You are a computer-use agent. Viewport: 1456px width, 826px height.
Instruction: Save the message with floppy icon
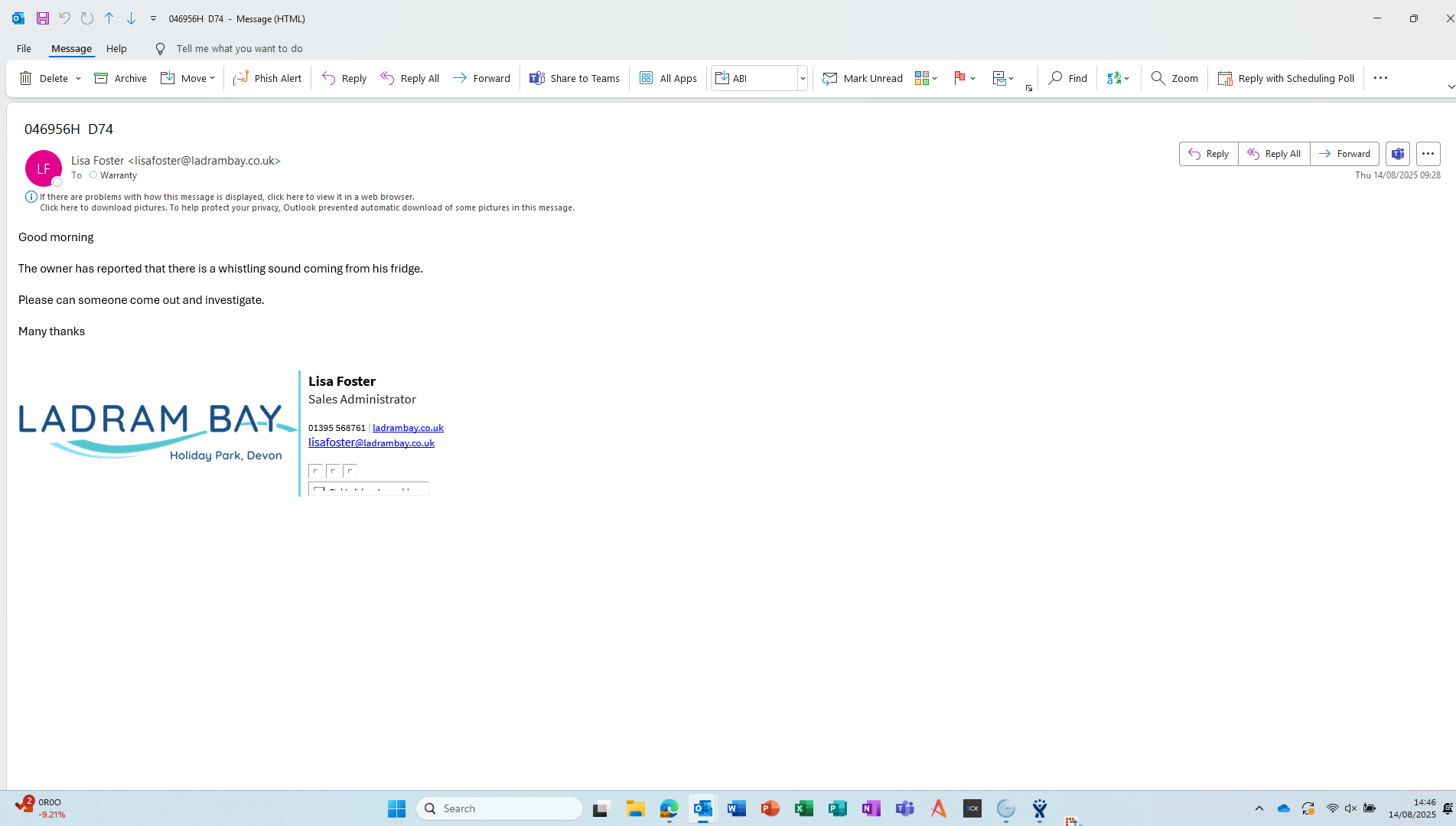coord(43,18)
